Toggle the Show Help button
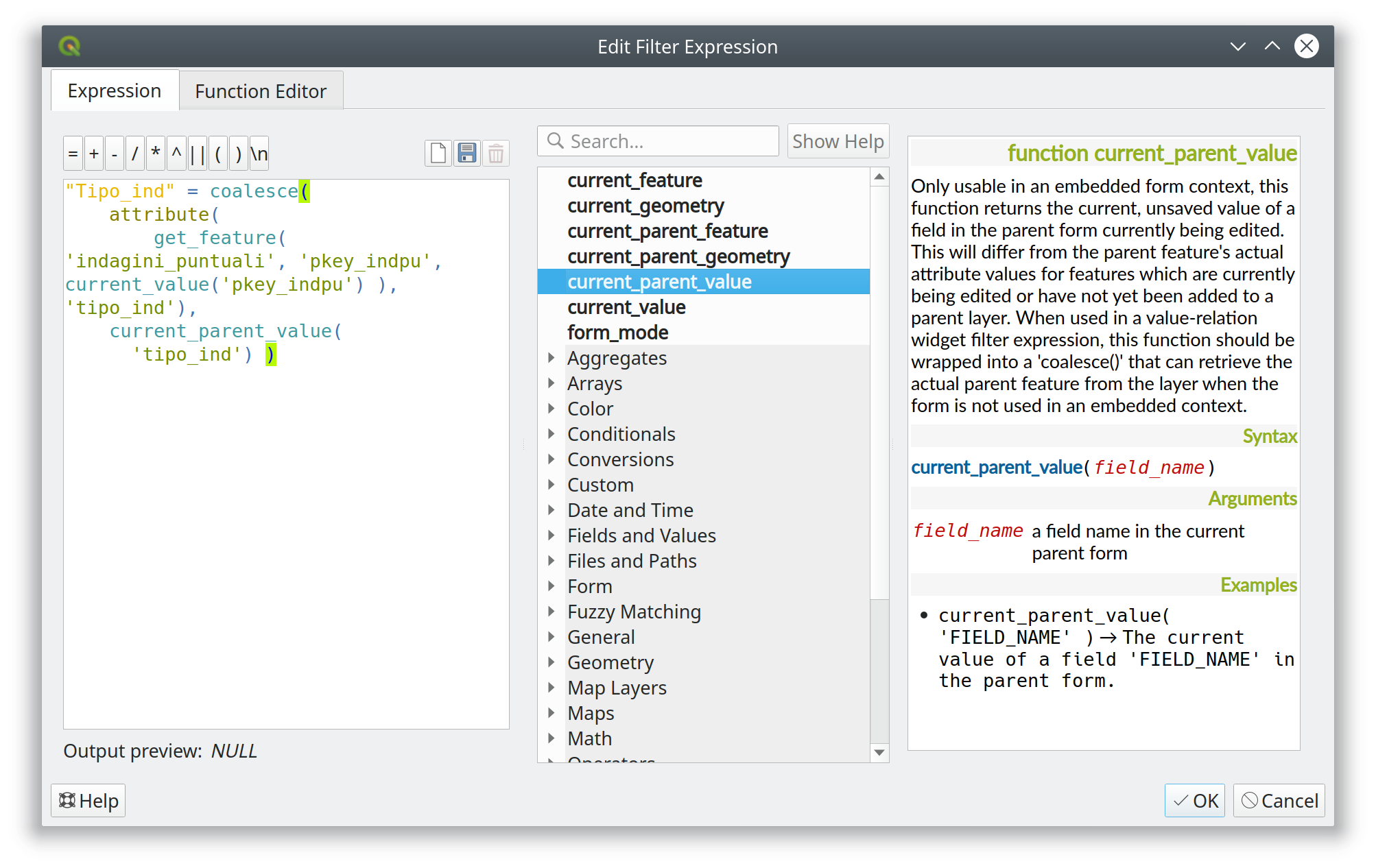 point(838,141)
